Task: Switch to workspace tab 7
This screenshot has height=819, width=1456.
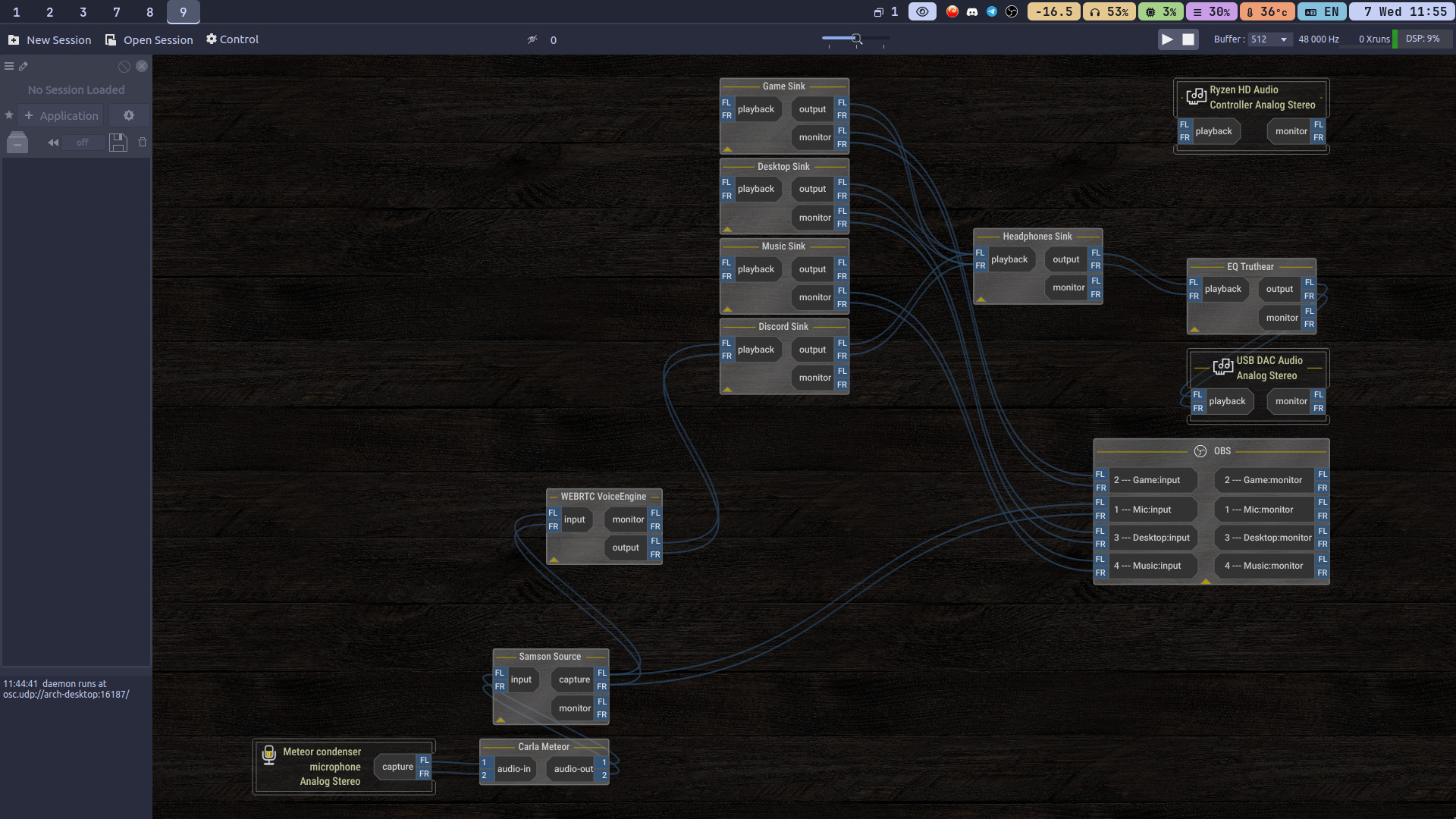Action: pos(116,11)
